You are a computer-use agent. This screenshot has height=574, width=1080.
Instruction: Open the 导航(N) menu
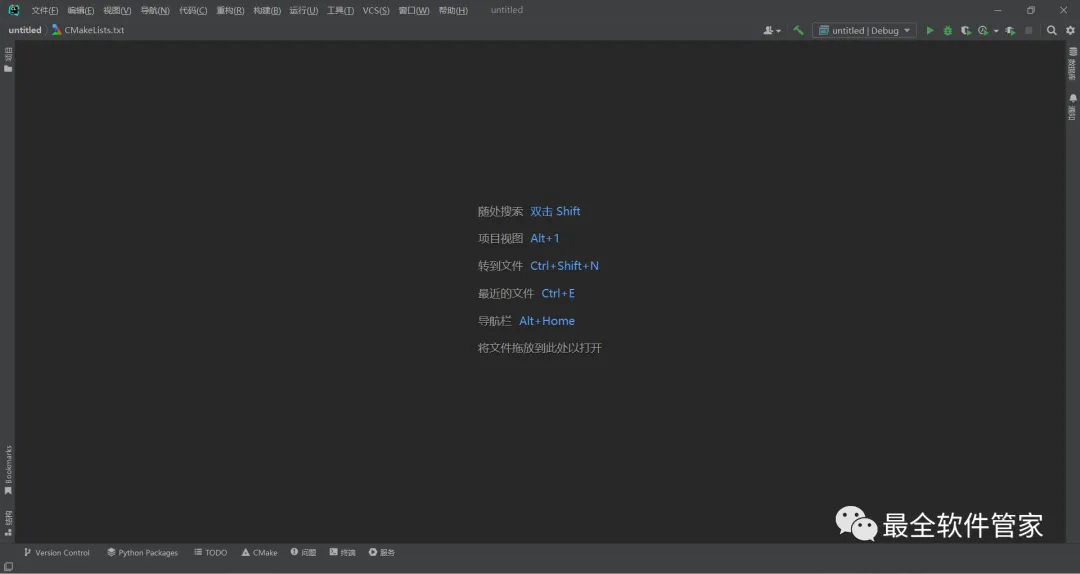(x=155, y=10)
